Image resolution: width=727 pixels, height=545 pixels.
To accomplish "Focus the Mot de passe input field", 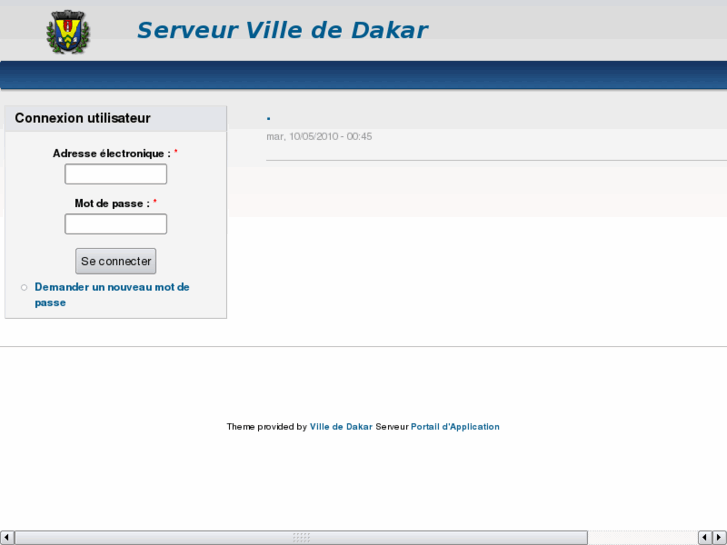I will (x=116, y=224).
